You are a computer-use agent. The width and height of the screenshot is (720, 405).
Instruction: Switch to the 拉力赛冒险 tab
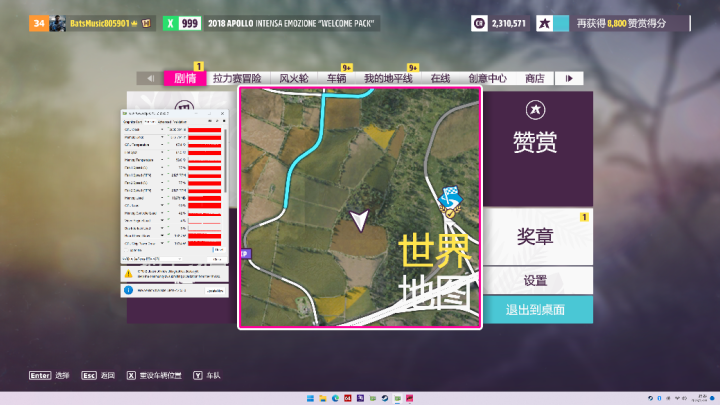point(237,79)
